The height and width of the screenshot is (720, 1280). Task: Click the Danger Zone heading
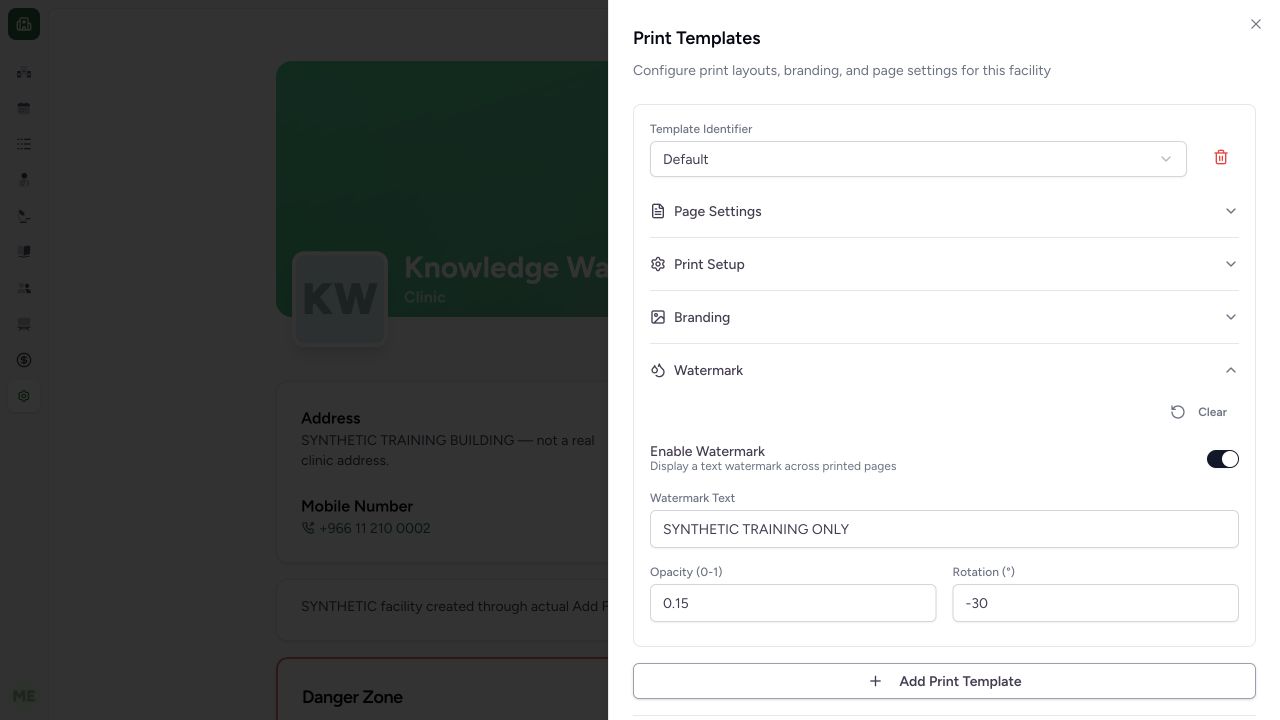pos(352,697)
